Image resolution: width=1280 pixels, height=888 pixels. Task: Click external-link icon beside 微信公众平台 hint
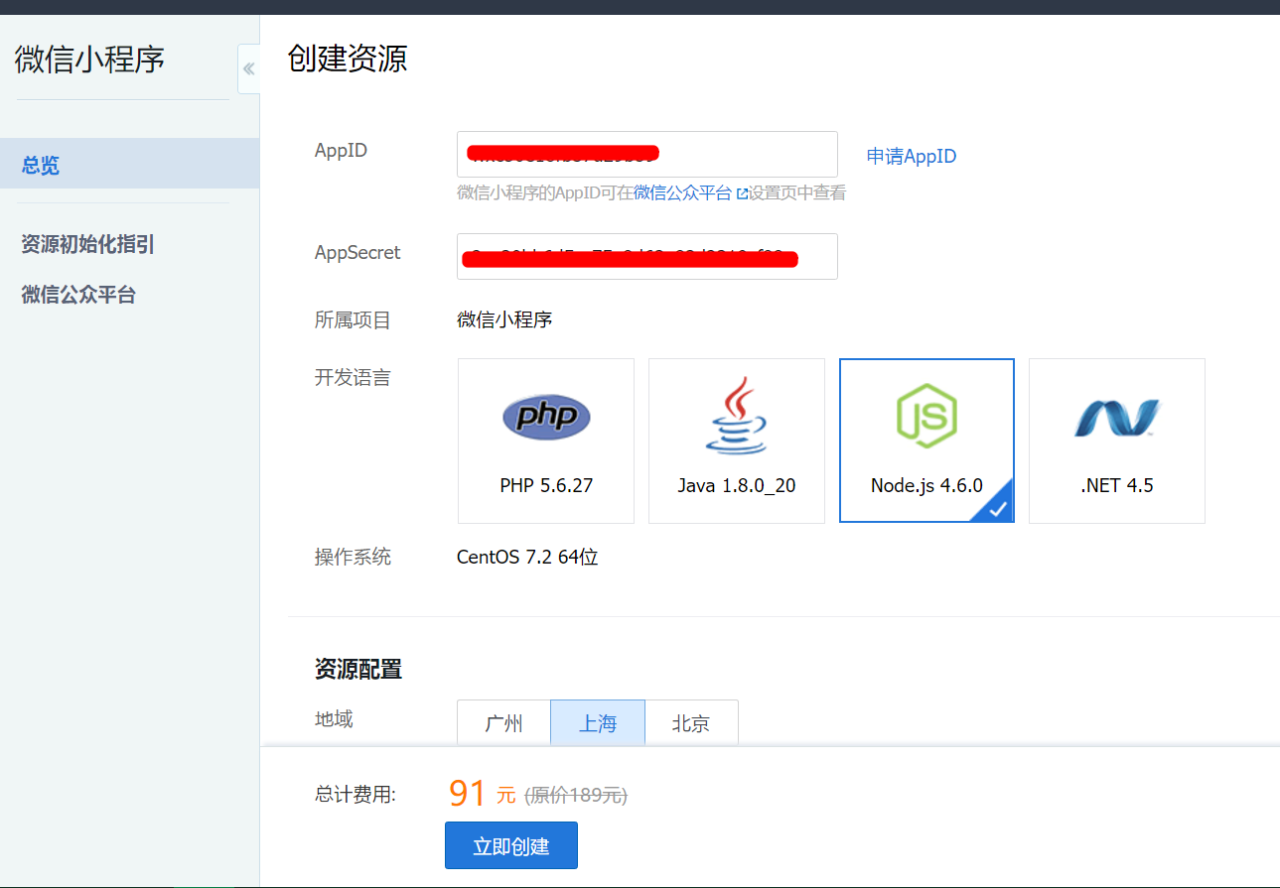tap(742, 194)
